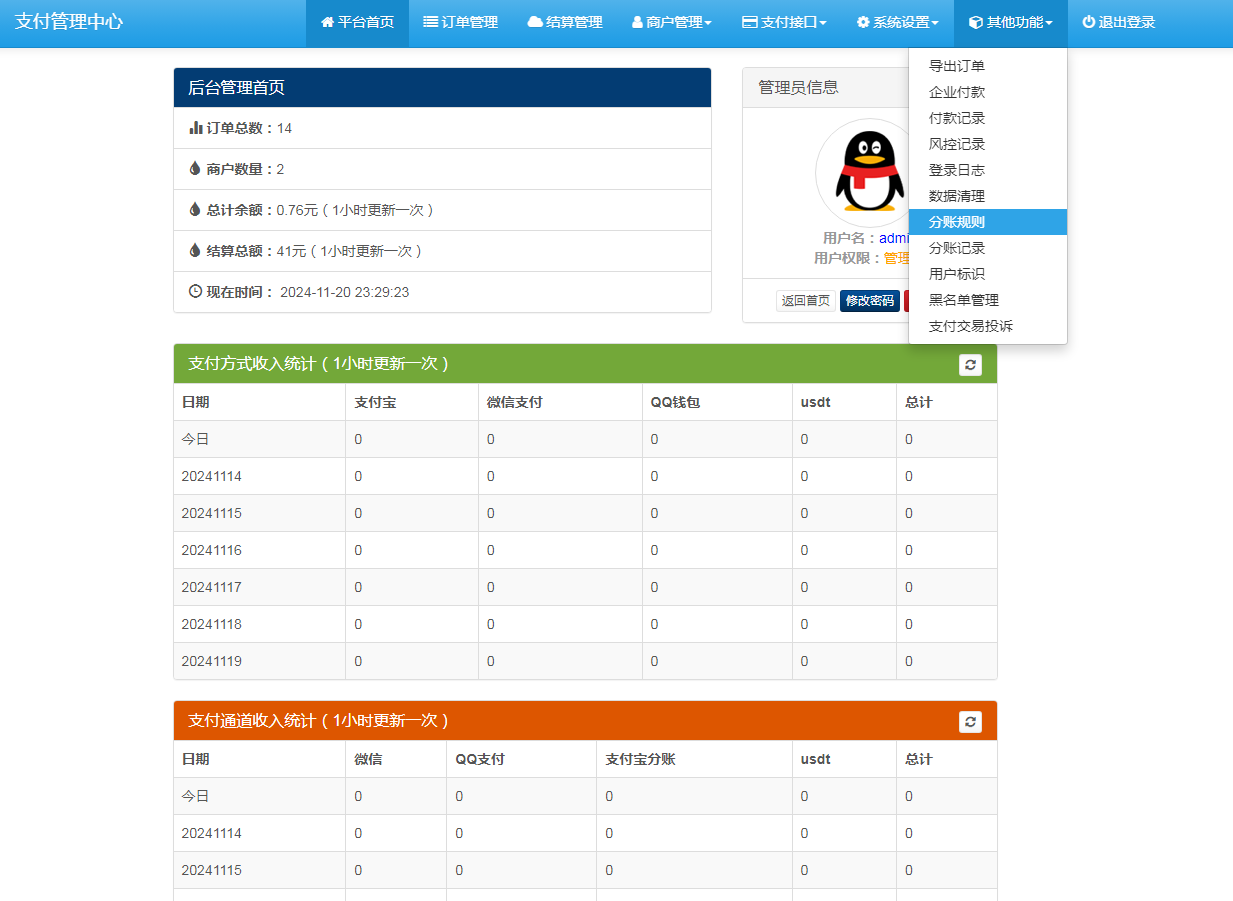Click the home icon on 平台首页
Image resolution: width=1233 pixels, height=901 pixels.
327,22
